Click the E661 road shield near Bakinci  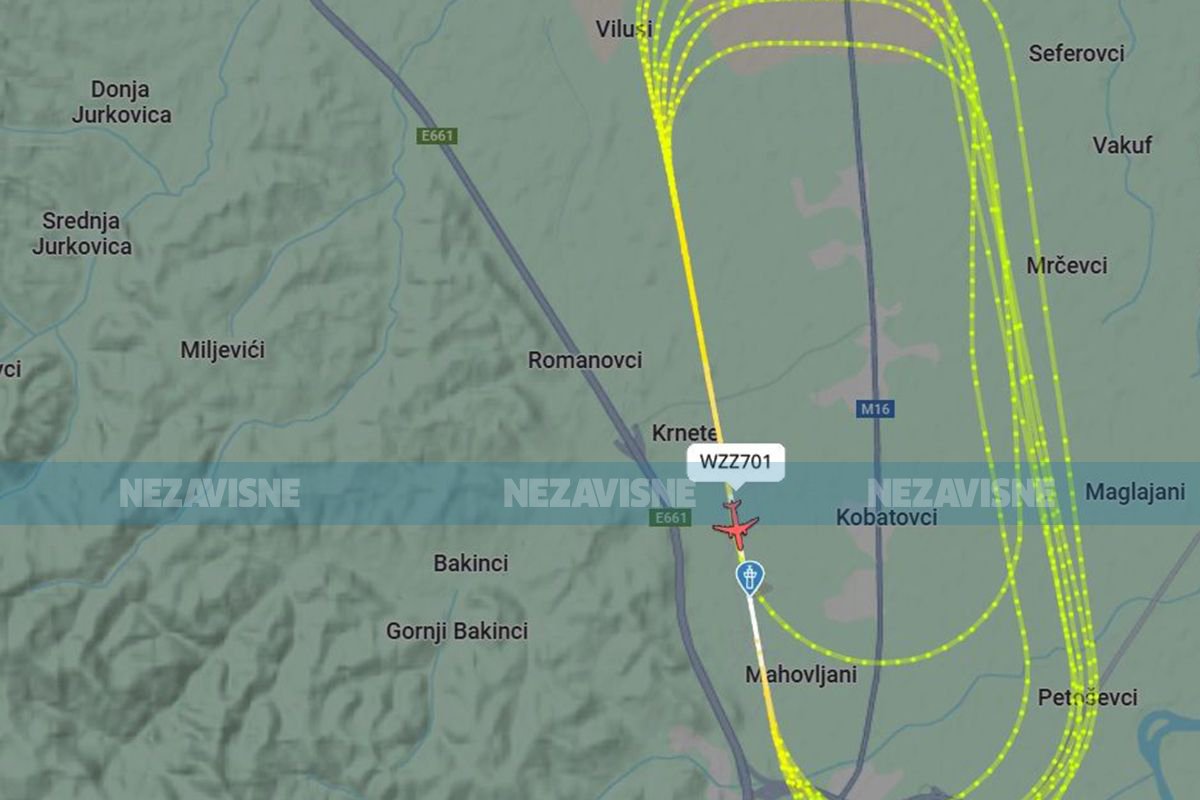[x=669, y=517]
